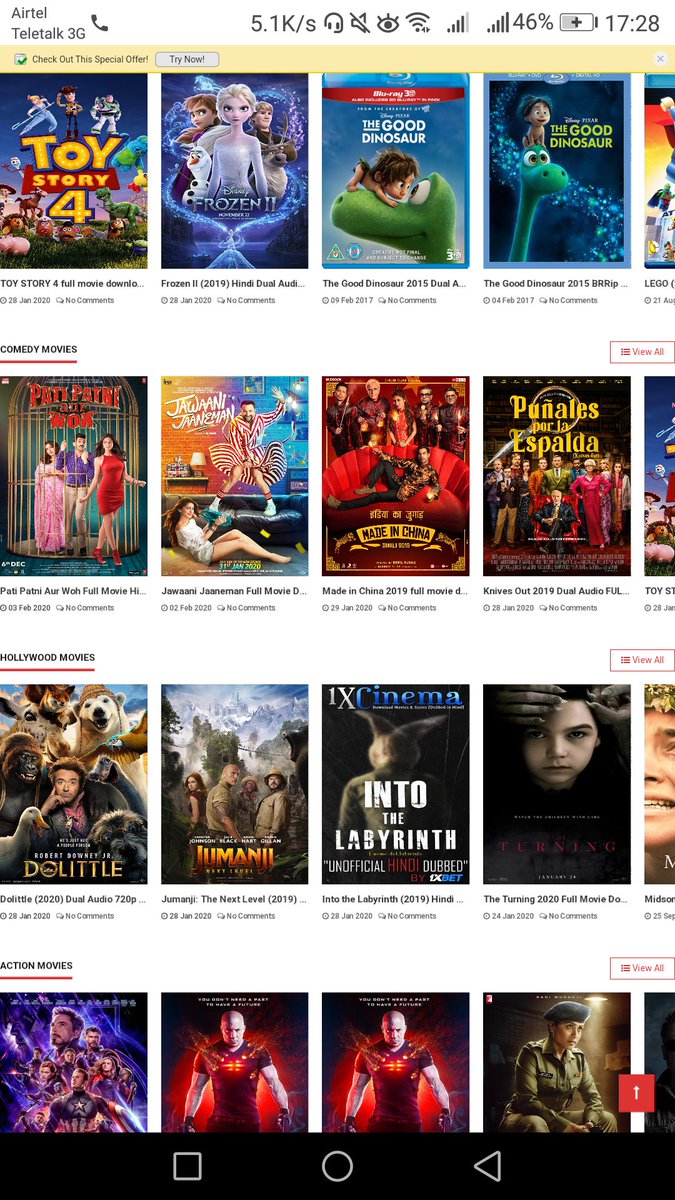The height and width of the screenshot is (1200, 675).
Task: Tap the shield icon in the offer banner
Action: pyautogui.click(x=20, y=59)
